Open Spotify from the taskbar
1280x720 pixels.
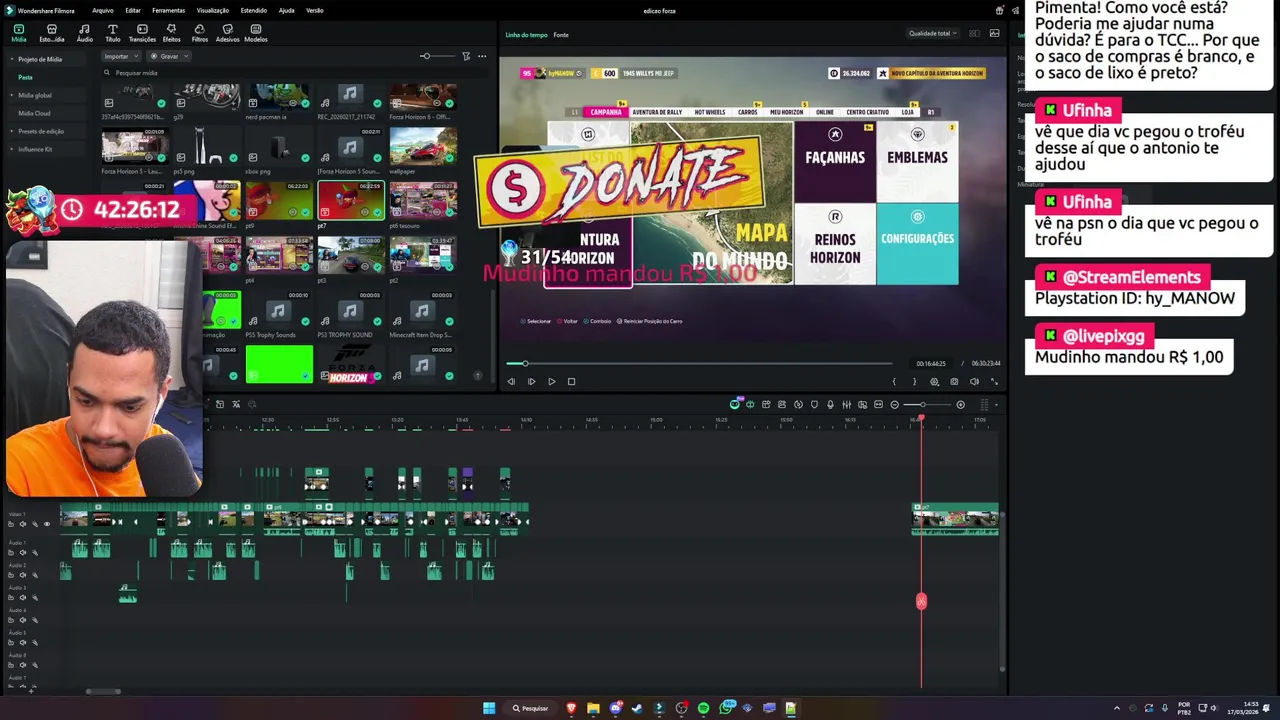pyautogui.click(x=703, y=708)
